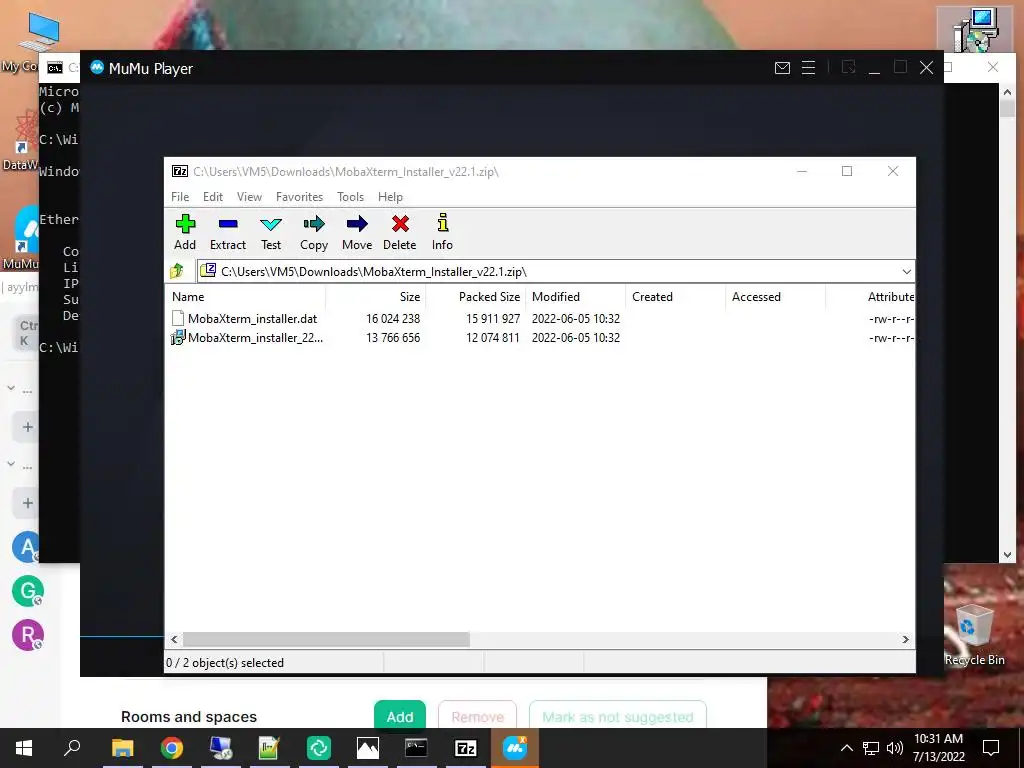Open the Edit menu

[213, 197]
